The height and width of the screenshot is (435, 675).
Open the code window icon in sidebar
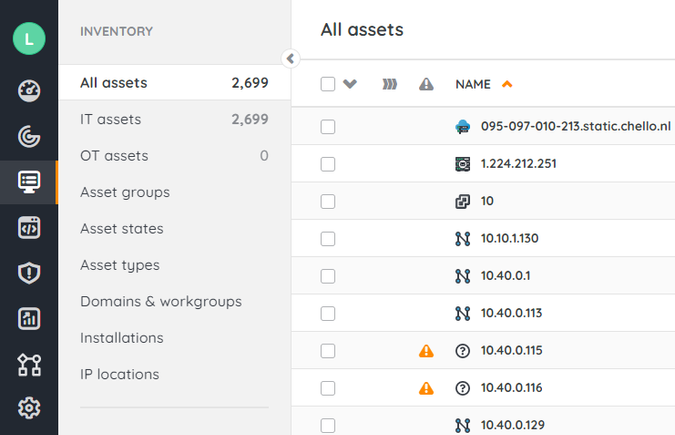[29, 228]
